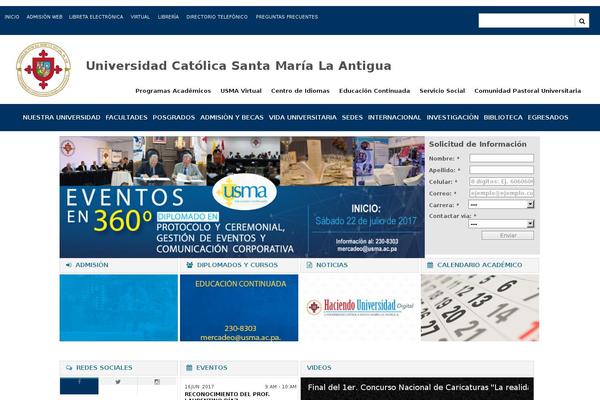Image resolution: width=600 pixels, height=400 pixels.
Task: Click the university name title
Action: coord(238,66)
